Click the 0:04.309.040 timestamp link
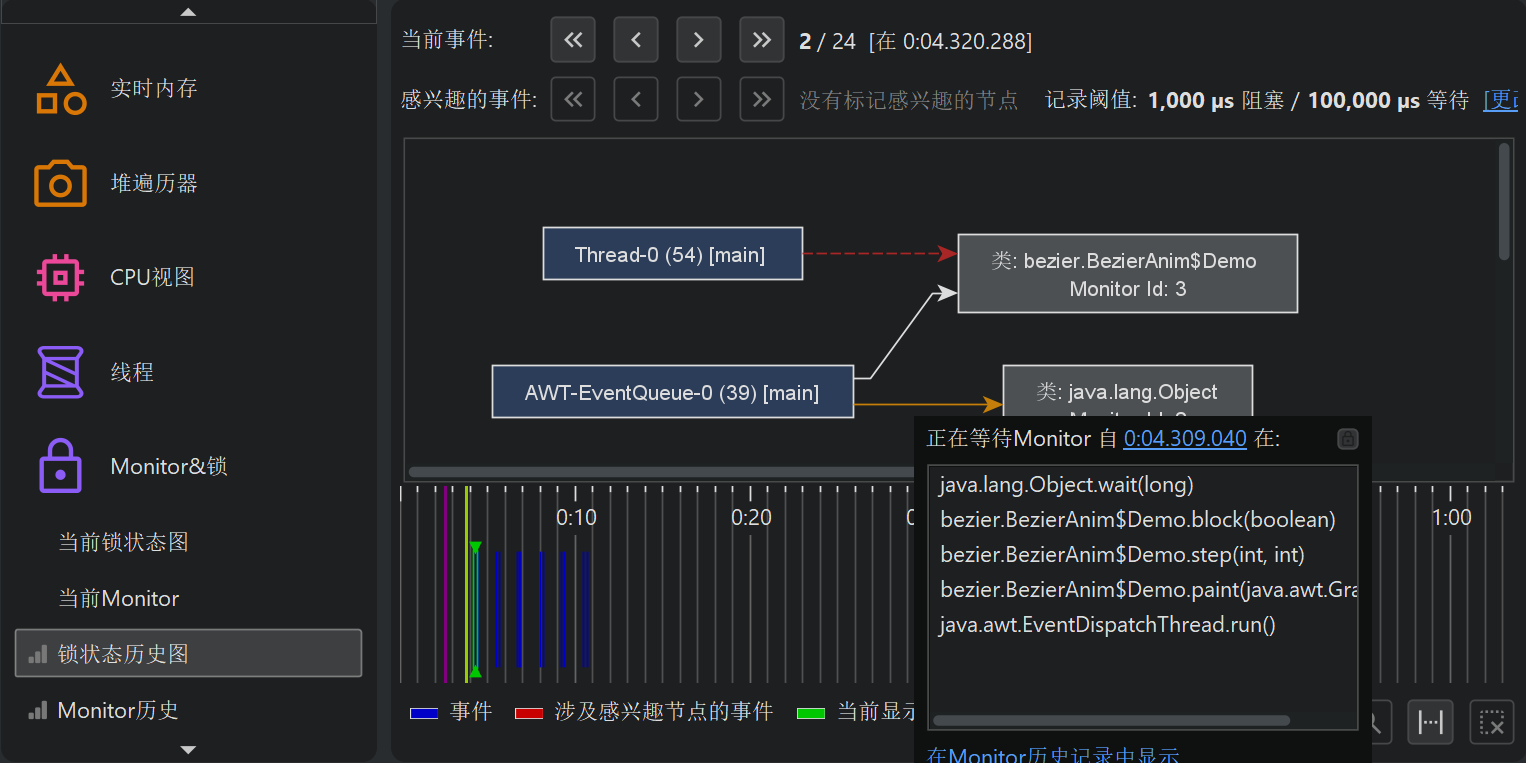This screenshot has height=763, width=1526. 1185,438
